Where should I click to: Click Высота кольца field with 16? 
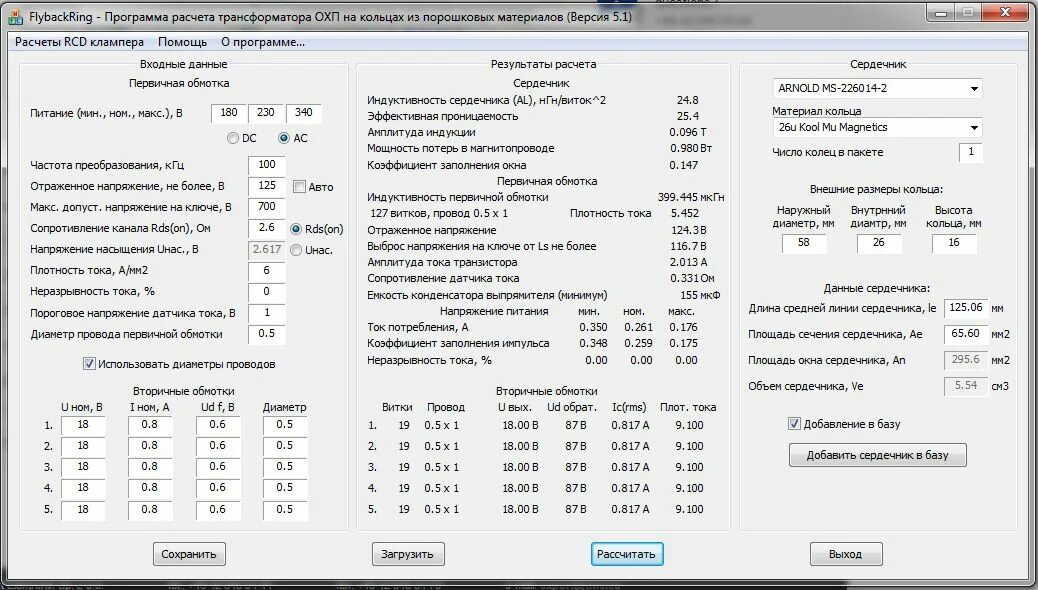click(x=954, y=243)
